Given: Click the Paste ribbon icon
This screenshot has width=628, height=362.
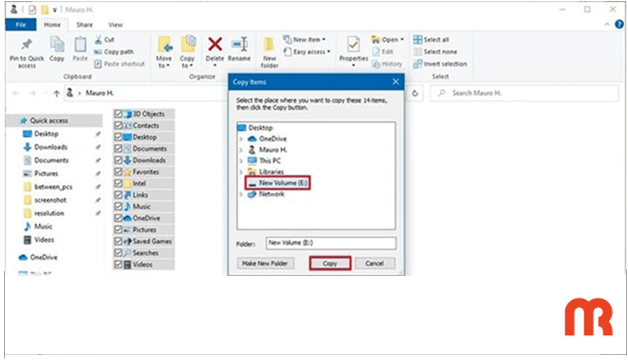Looking at the screenshot, I should tap(80, 44).
